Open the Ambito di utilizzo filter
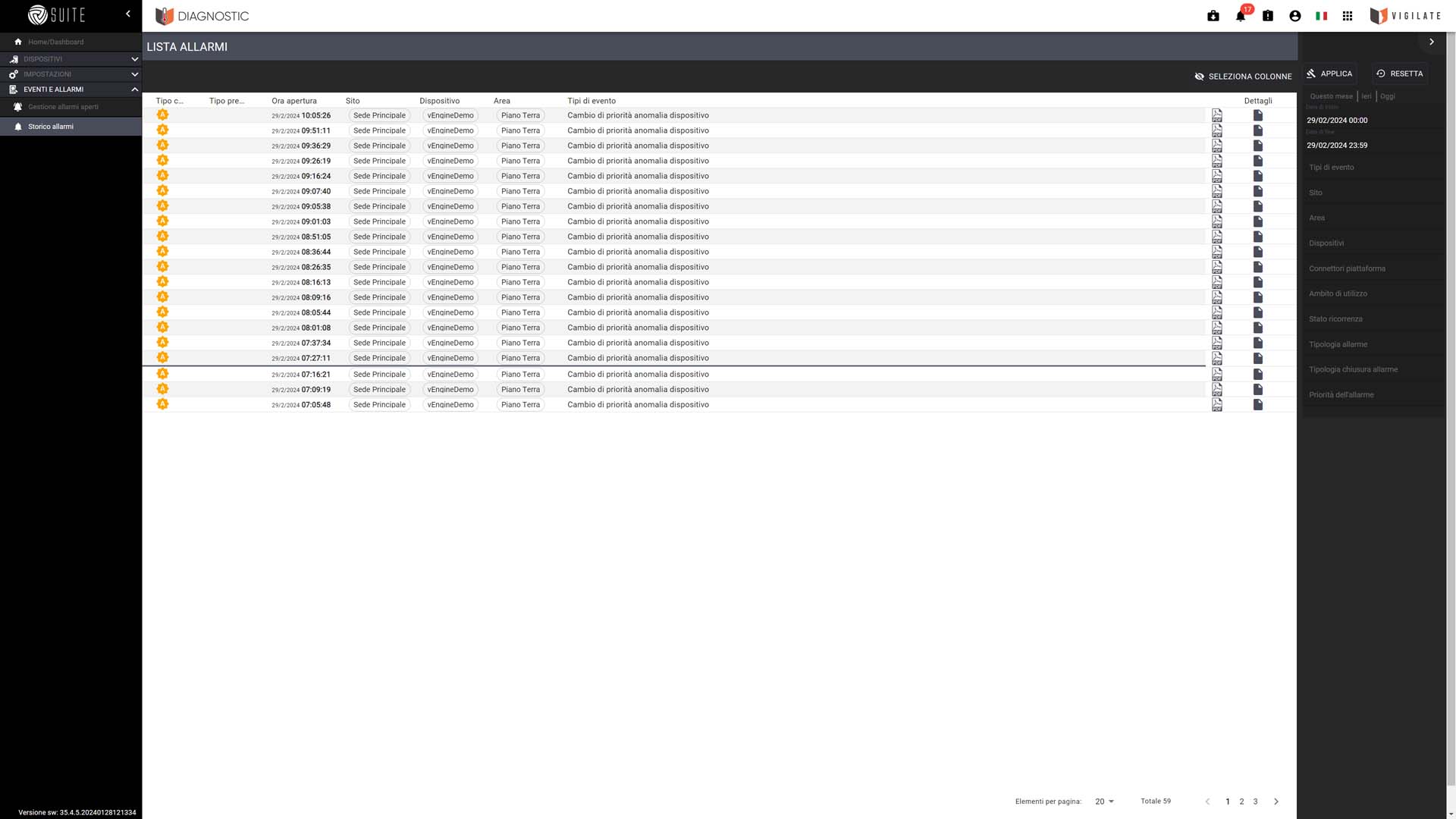1456x819 pixels. click(x=1374, y=293)
